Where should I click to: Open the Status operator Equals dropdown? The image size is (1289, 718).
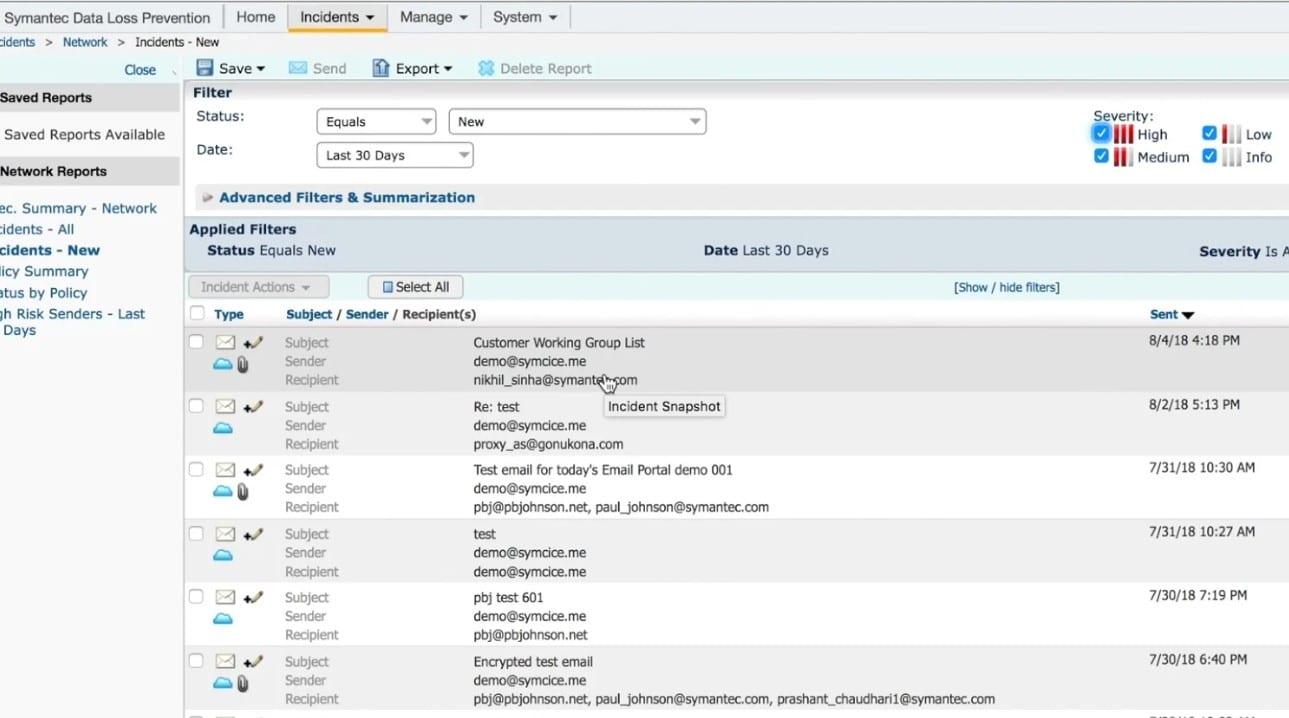(x=376, y=122)
